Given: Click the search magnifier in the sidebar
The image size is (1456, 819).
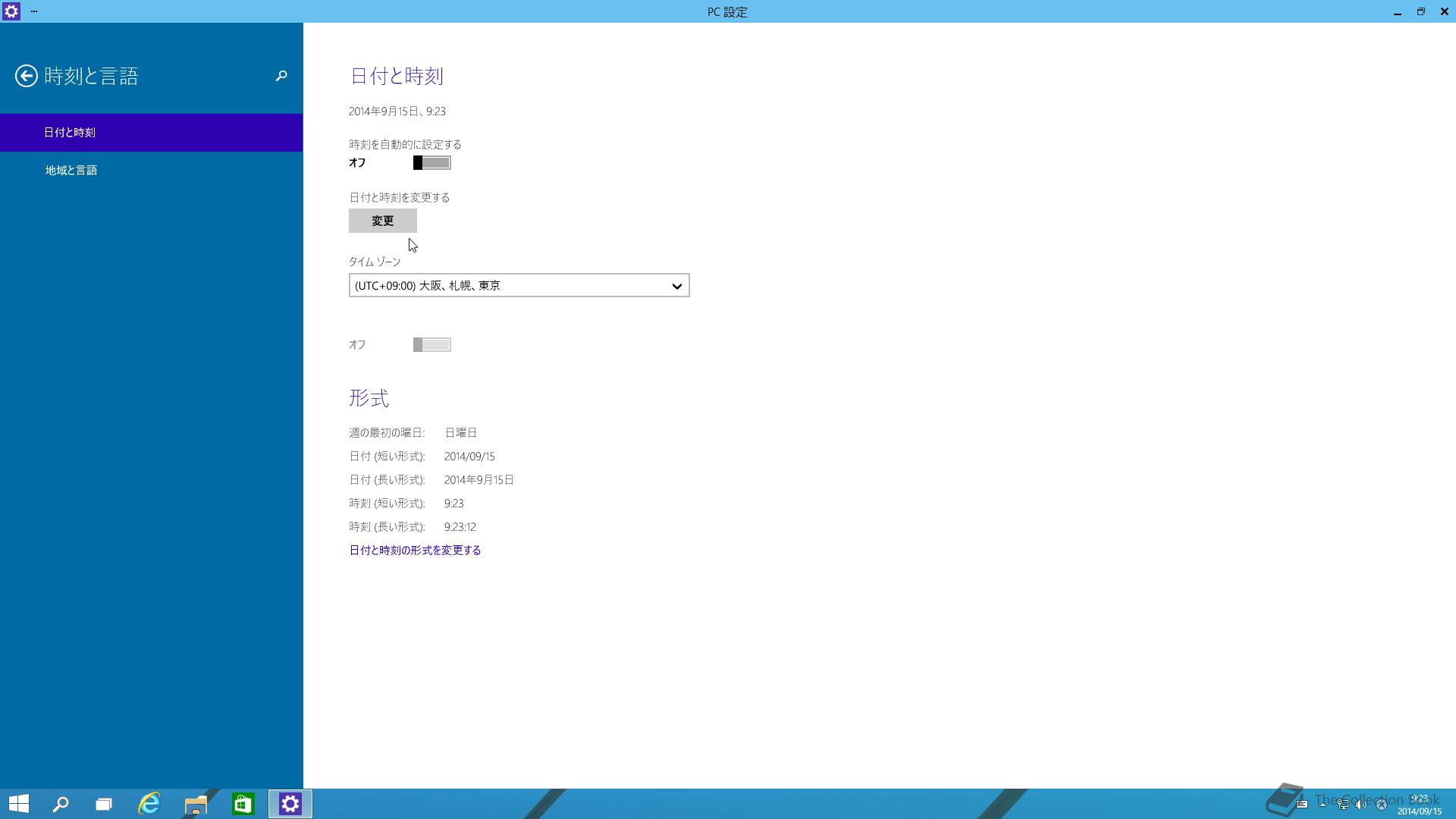Looking at the screenshot, I should (x=281, y=76).
